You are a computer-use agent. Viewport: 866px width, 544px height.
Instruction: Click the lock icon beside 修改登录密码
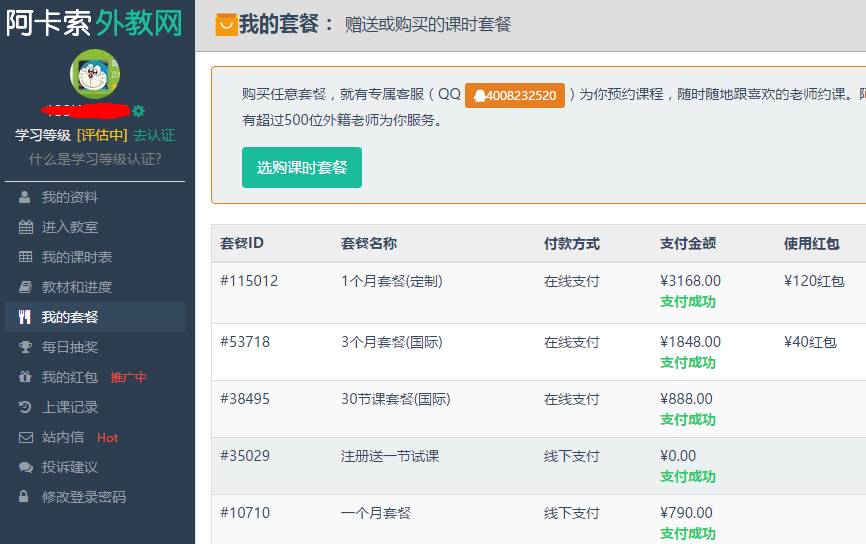(x=24, y=496)
